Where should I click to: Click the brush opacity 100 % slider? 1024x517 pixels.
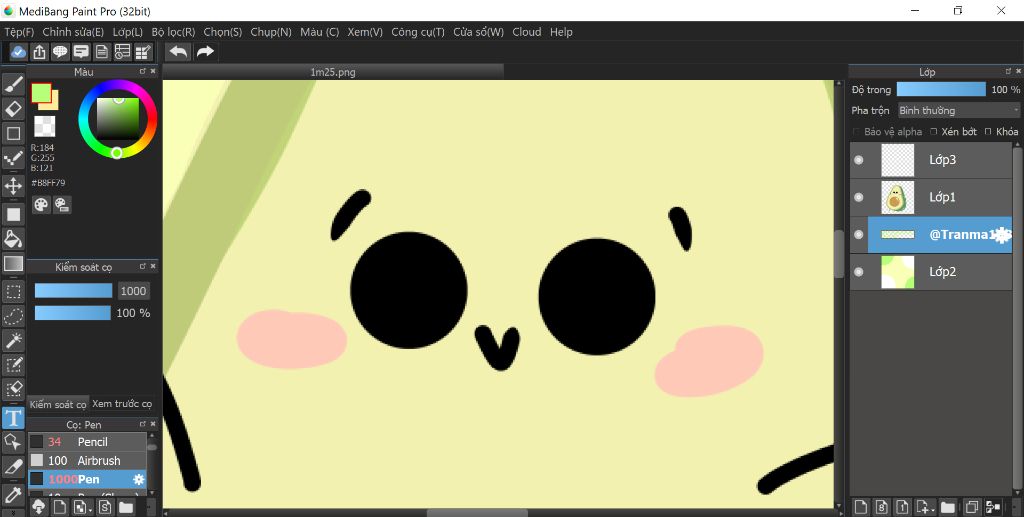pos(72,313)
